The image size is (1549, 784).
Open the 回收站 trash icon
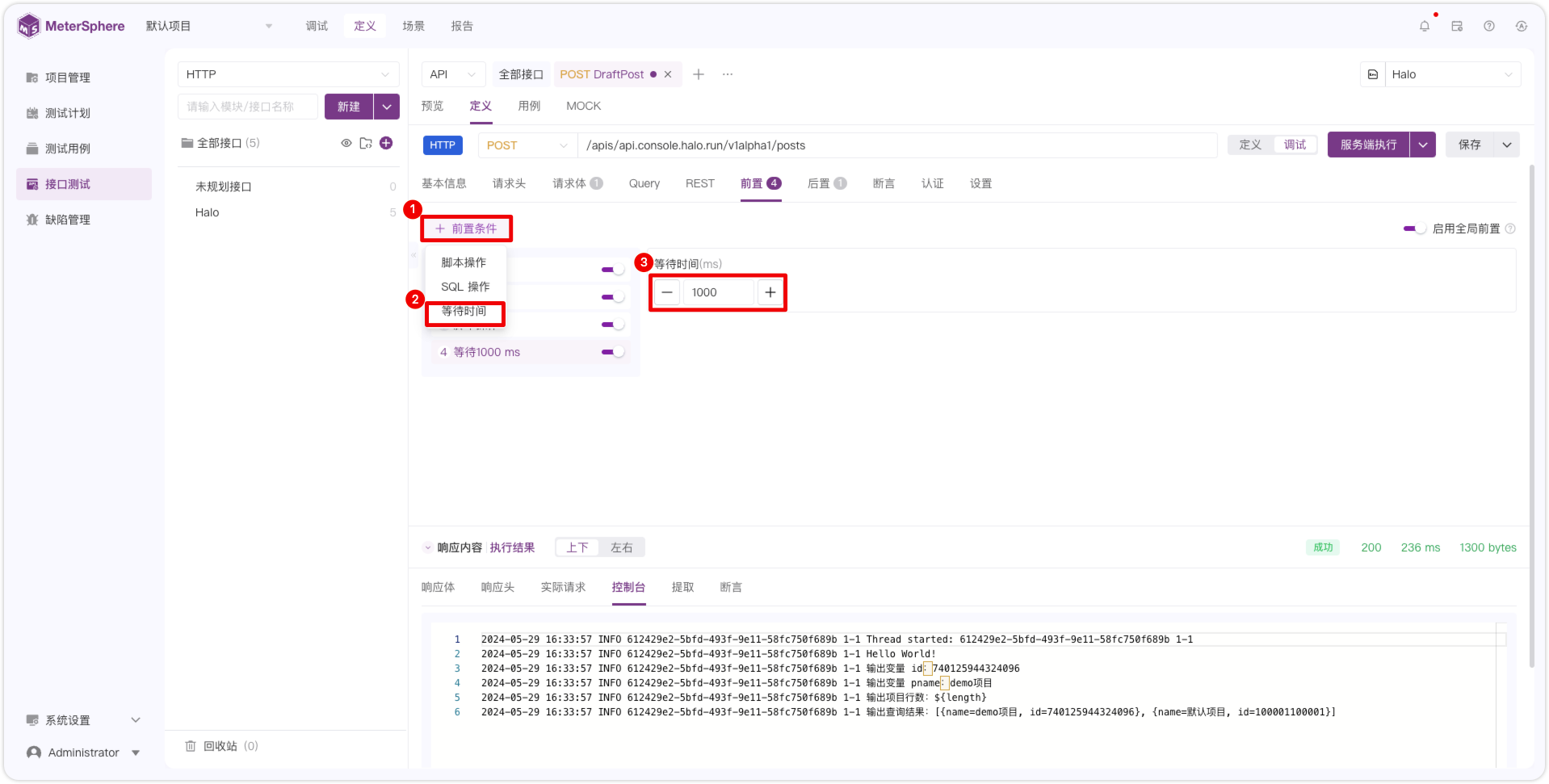click(x=191, y=746)
